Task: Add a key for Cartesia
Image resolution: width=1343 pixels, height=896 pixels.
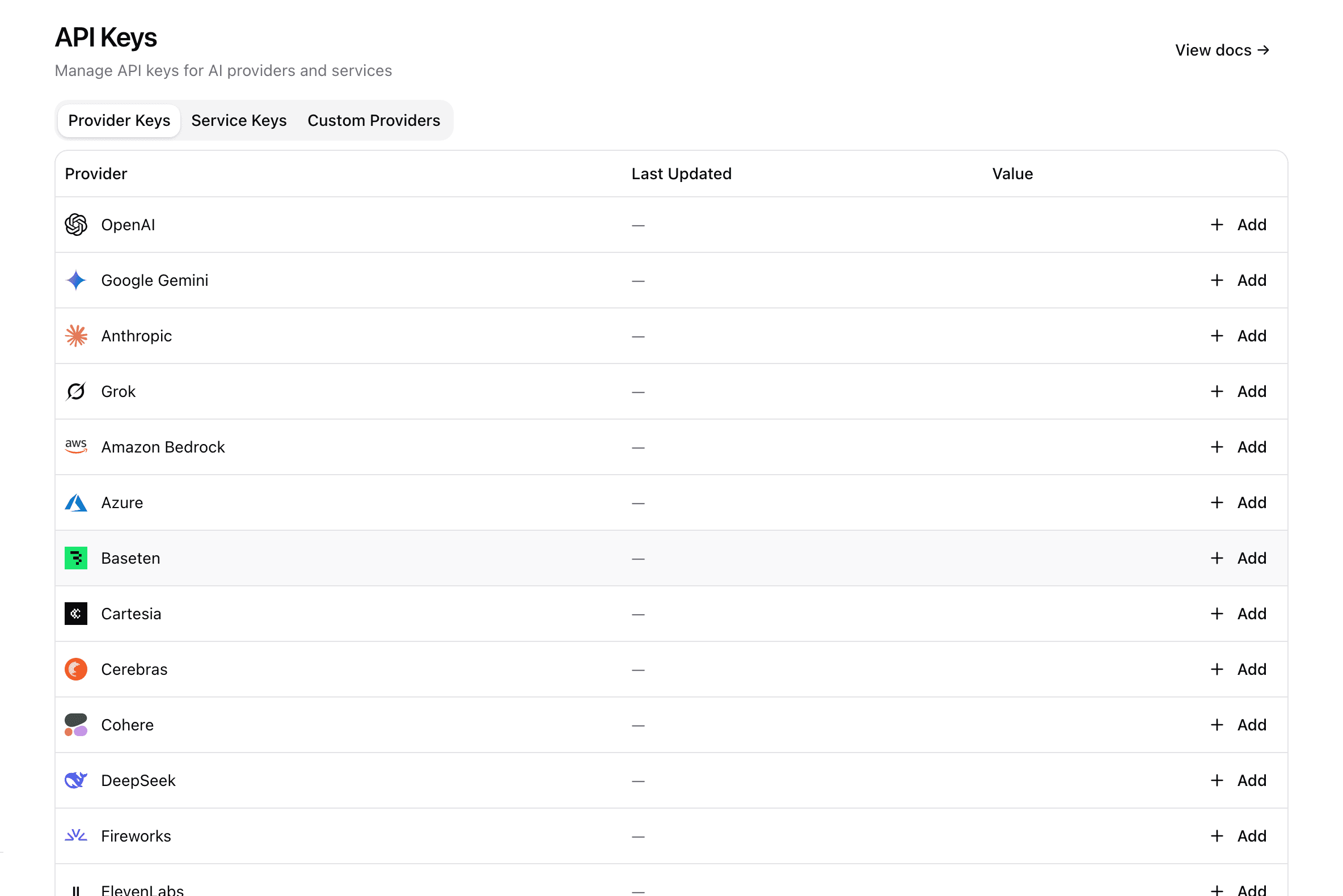Action: tap(1239, 614)
